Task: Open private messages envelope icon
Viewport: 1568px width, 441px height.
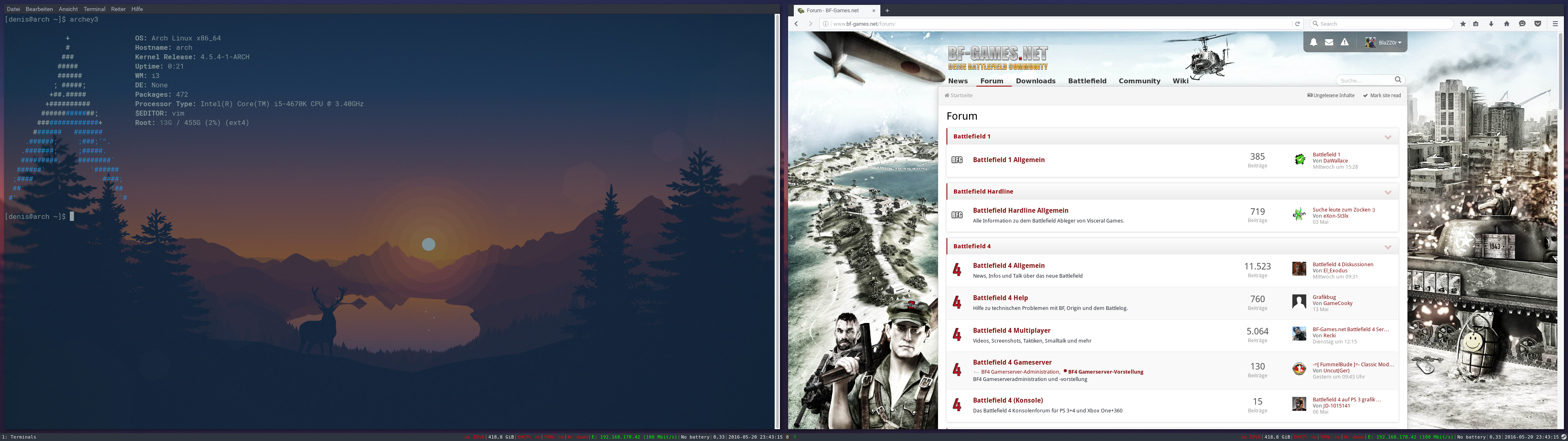Action: [x=1329, y=42]
